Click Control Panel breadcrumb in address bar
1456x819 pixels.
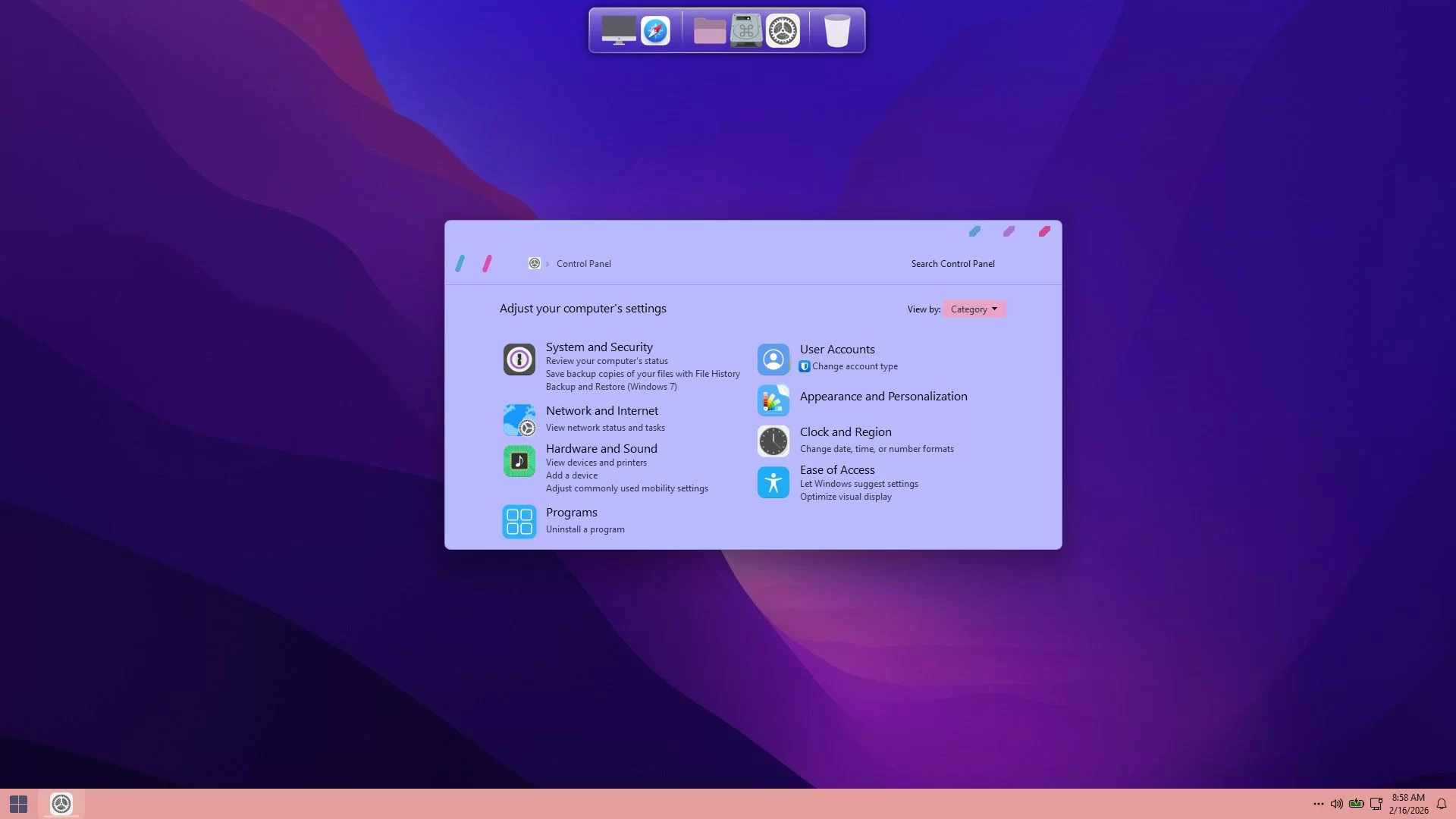click(583, 264)
